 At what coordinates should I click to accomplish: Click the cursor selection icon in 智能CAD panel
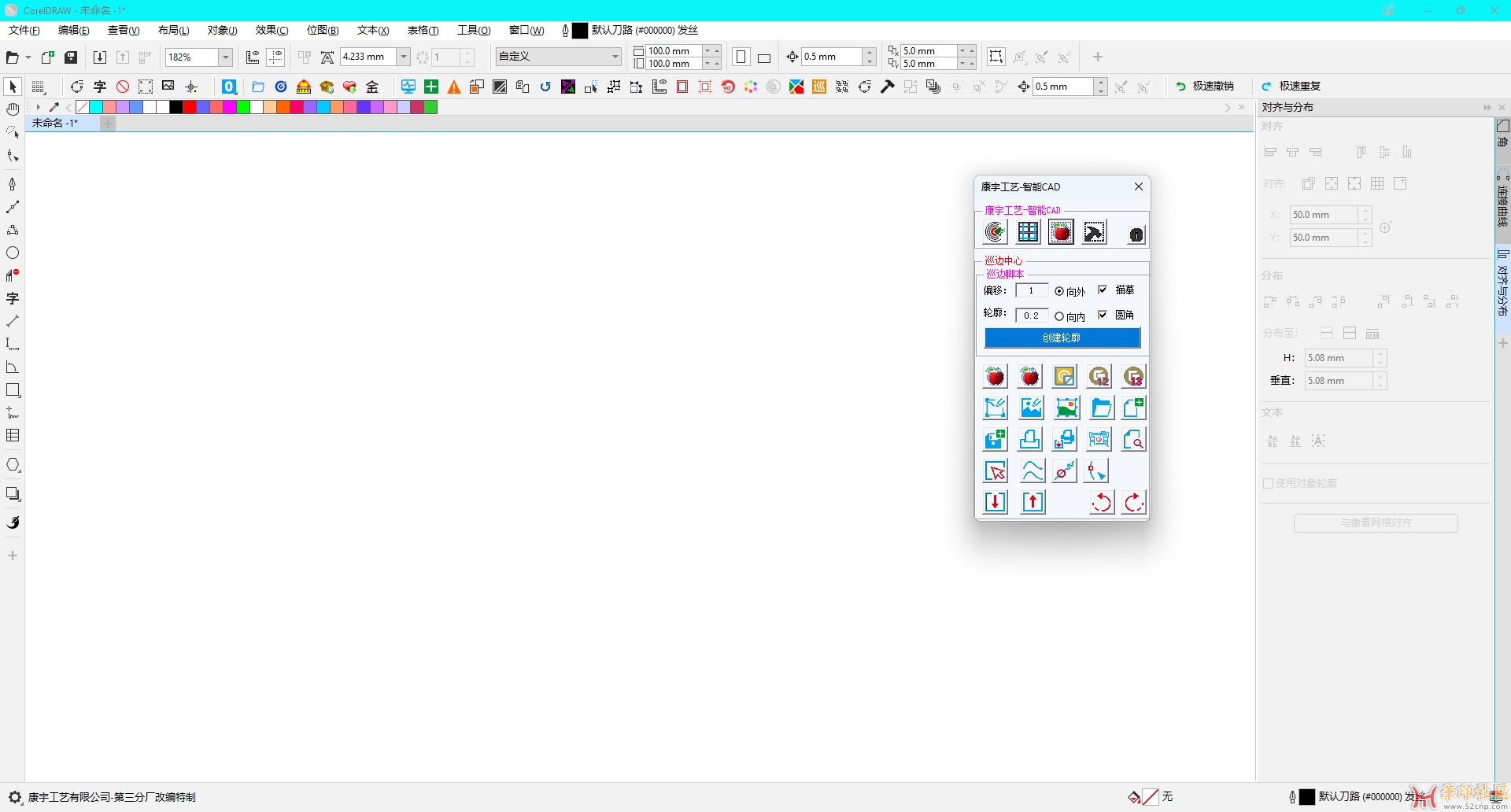(x=995, y=471)
